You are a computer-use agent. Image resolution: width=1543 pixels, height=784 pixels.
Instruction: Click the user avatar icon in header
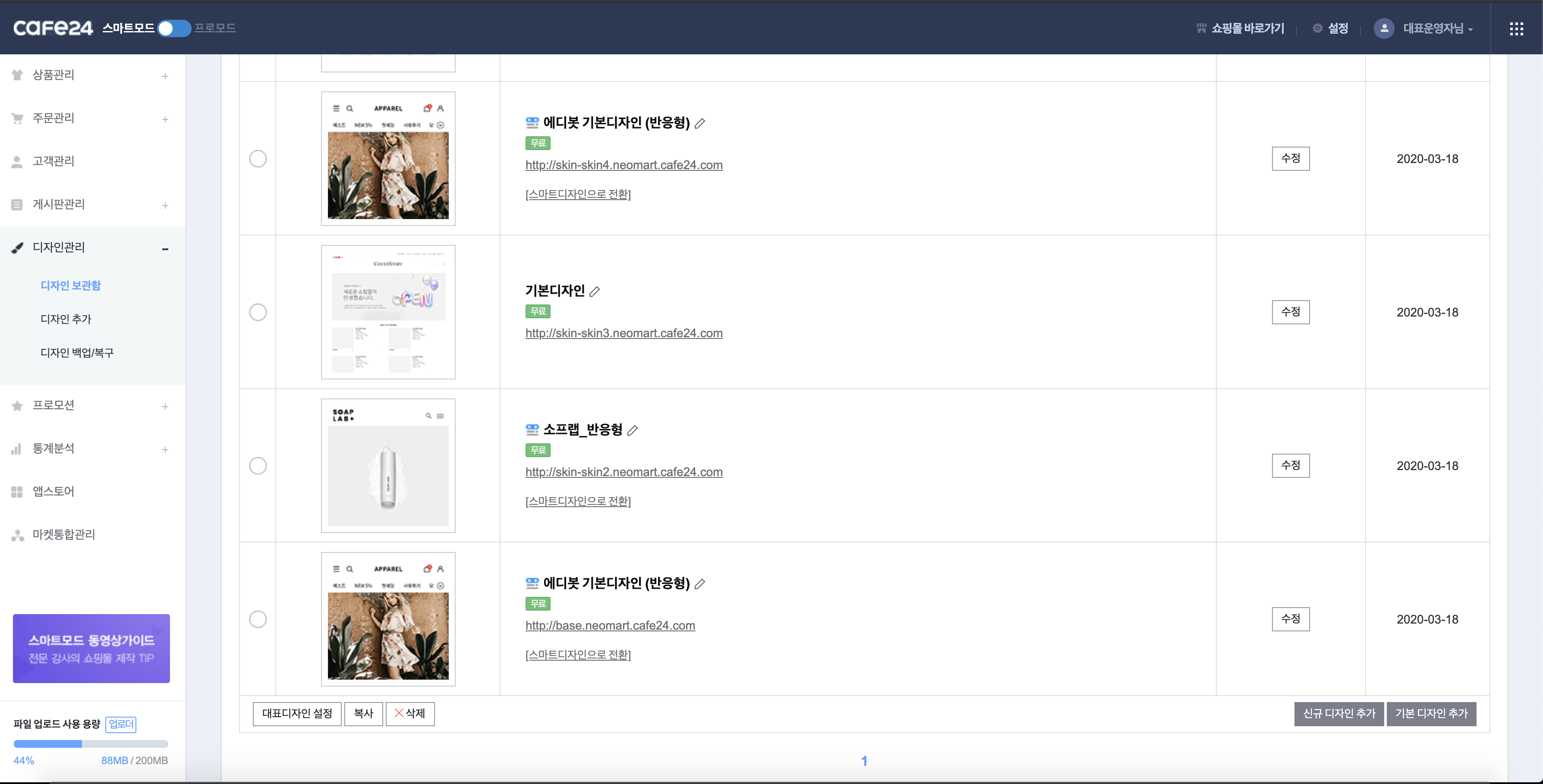[x=1384, y=28]
